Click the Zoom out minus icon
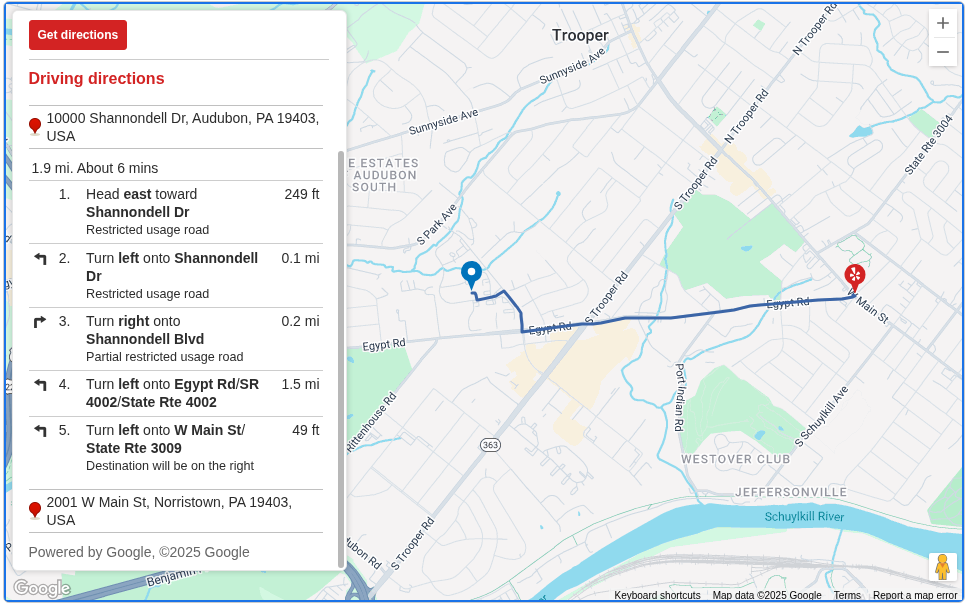Viewport: 966px width, 606px height. (942, 51)
